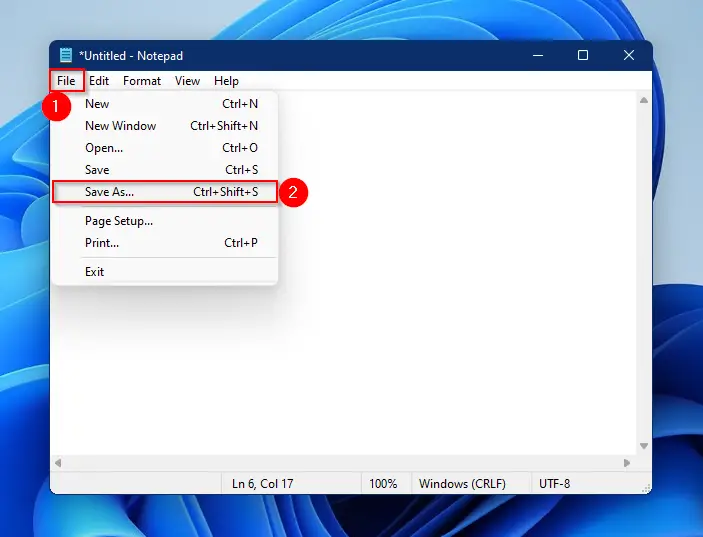Click the horizontal scrollbar right arrow
Image resolution: width=703 pixels, height=537 pixels.
(x=627, y=463)
